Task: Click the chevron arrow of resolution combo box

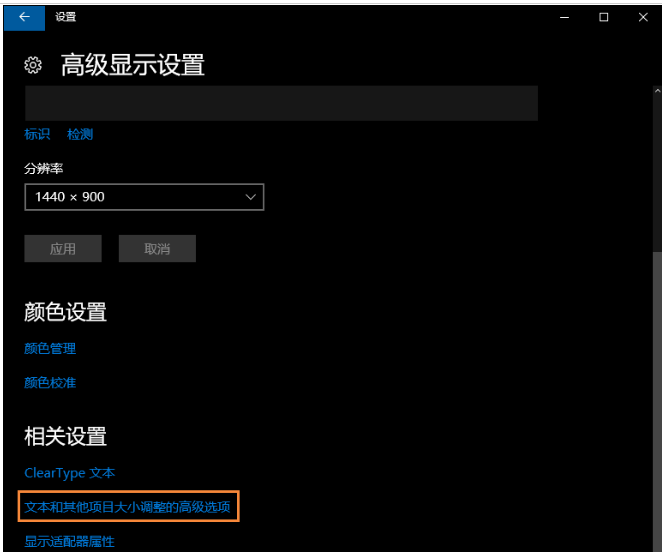Action: 250,197
